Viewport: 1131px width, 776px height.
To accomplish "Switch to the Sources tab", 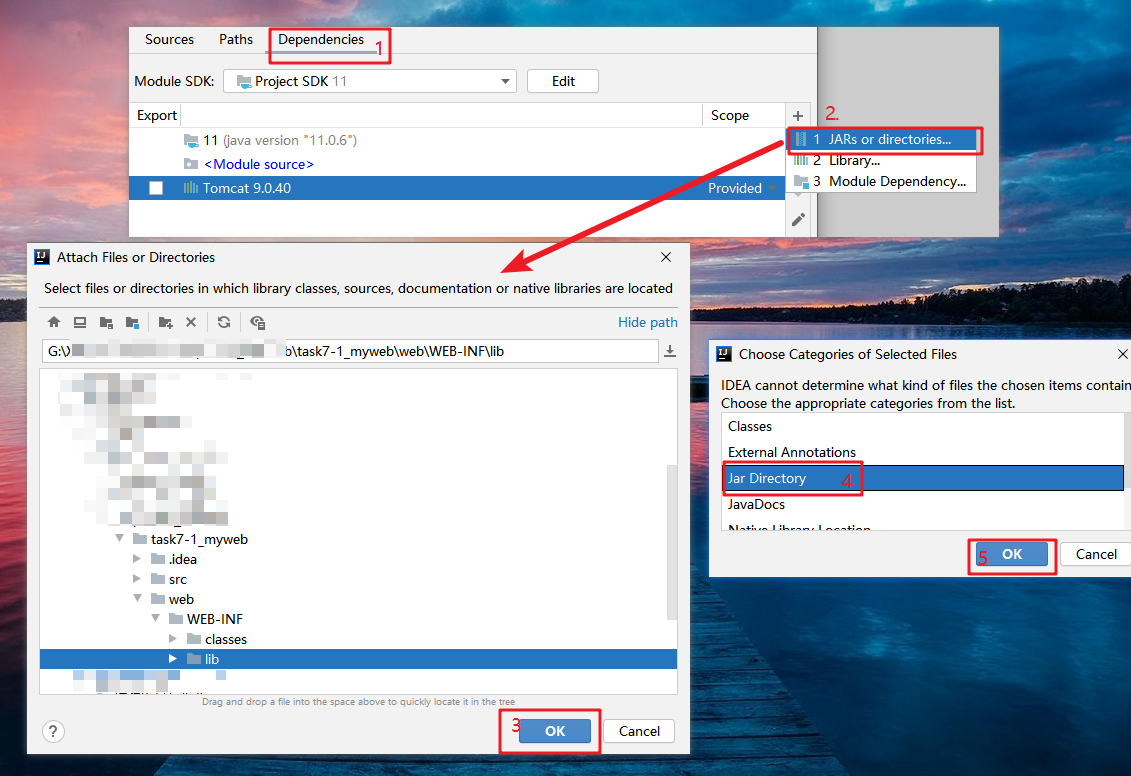I will click(x=170, y=40).
